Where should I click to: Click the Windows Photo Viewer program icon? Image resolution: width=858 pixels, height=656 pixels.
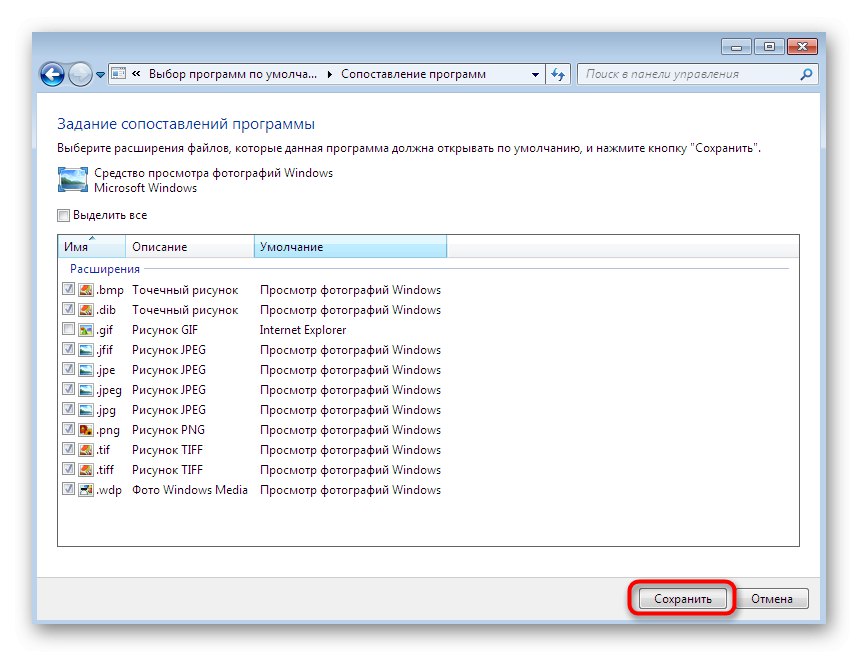click(73, 180)
